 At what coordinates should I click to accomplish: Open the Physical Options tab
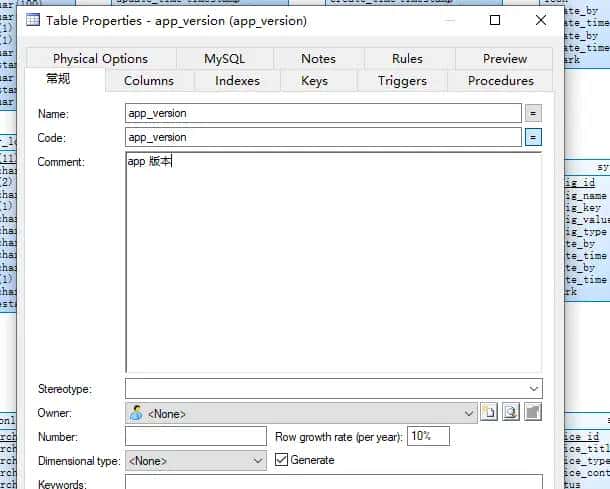pos(100,59)
